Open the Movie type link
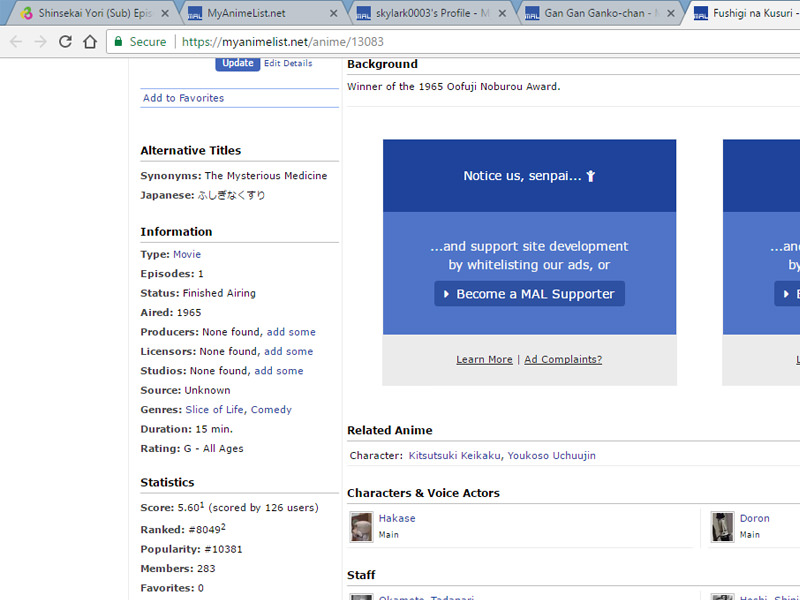800x600 pixels. pyautogui.click(x=187, y=254)
